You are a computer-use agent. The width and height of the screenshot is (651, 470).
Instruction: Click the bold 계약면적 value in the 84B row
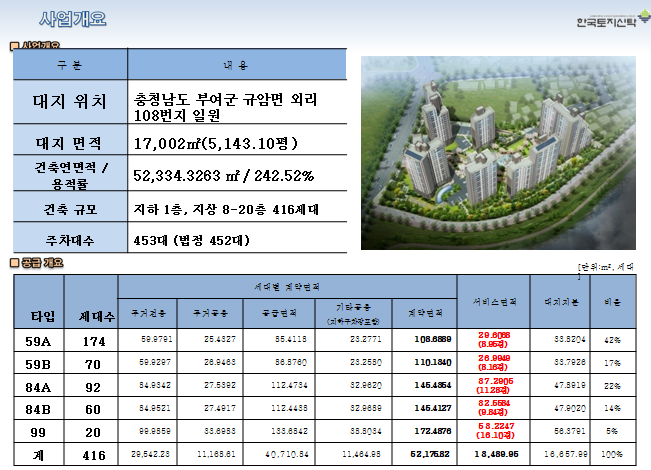click(x=433, y=408)
